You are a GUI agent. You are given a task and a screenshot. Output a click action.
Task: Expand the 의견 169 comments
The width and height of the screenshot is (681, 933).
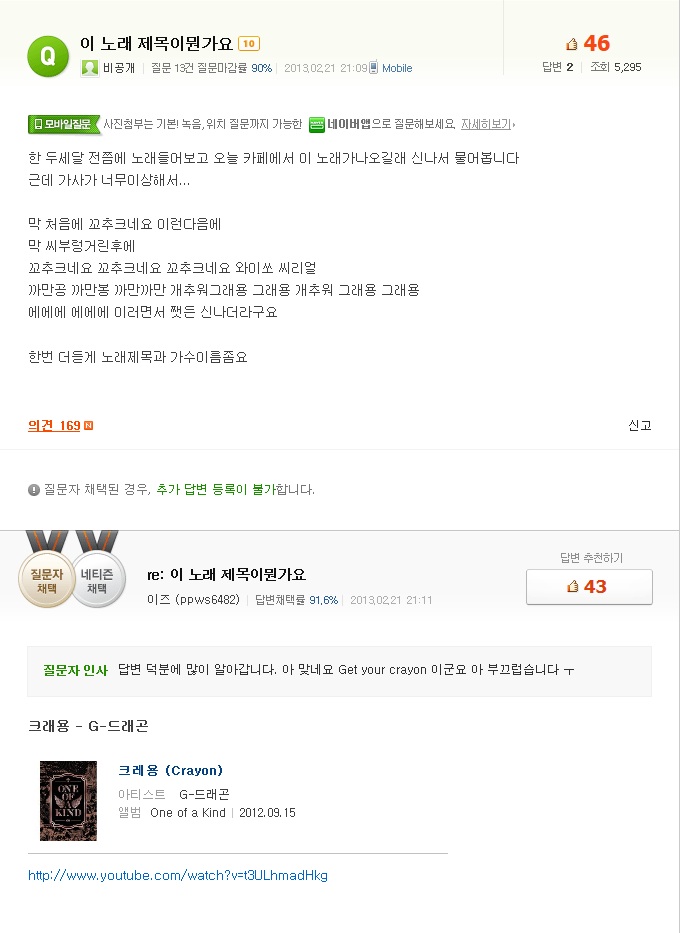[55, 426]
